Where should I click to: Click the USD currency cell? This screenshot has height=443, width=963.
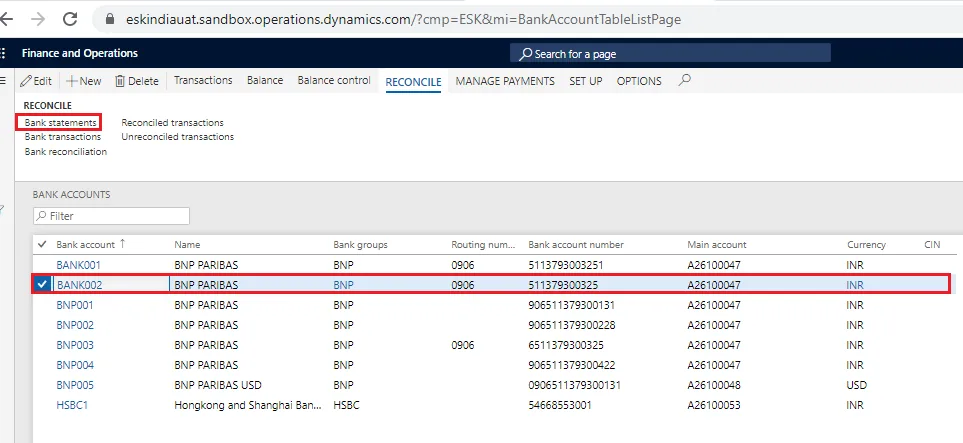(x=857, y=385)
